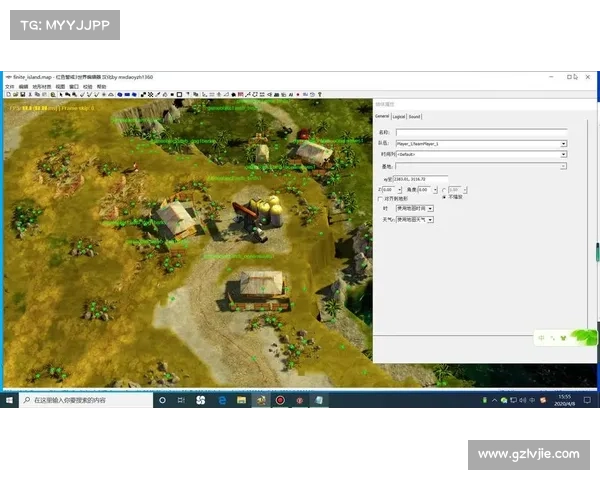Click the red circular taskbar app icon
The image size is (600, 480).
[x=280, y=400]
